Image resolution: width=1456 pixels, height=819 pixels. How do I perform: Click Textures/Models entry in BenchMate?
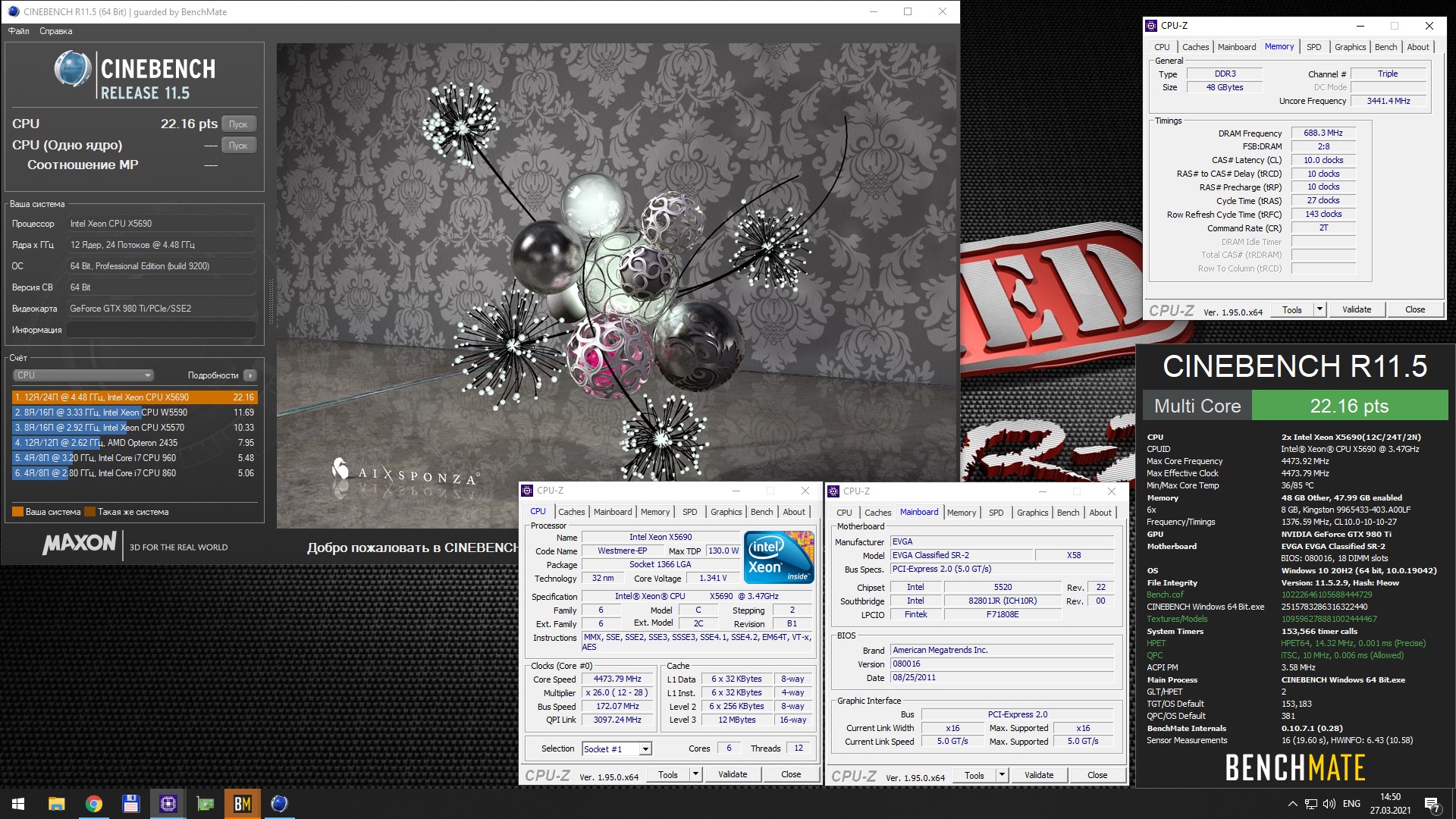[1177, 619]
